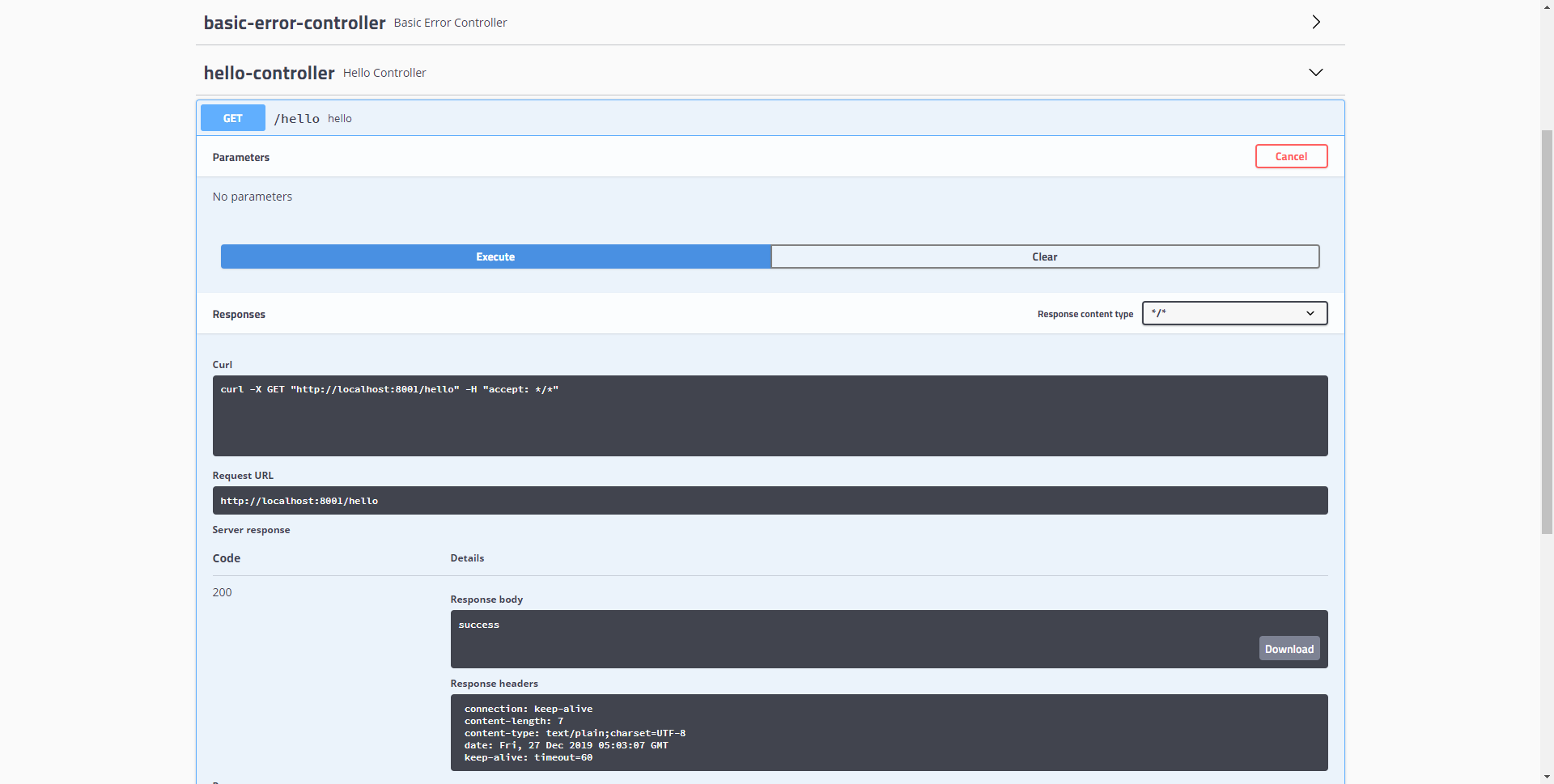The width and height of the screenshot is (1554, 784).
Task: Click the Responses section heading
Action: click(x=239, y=315)
